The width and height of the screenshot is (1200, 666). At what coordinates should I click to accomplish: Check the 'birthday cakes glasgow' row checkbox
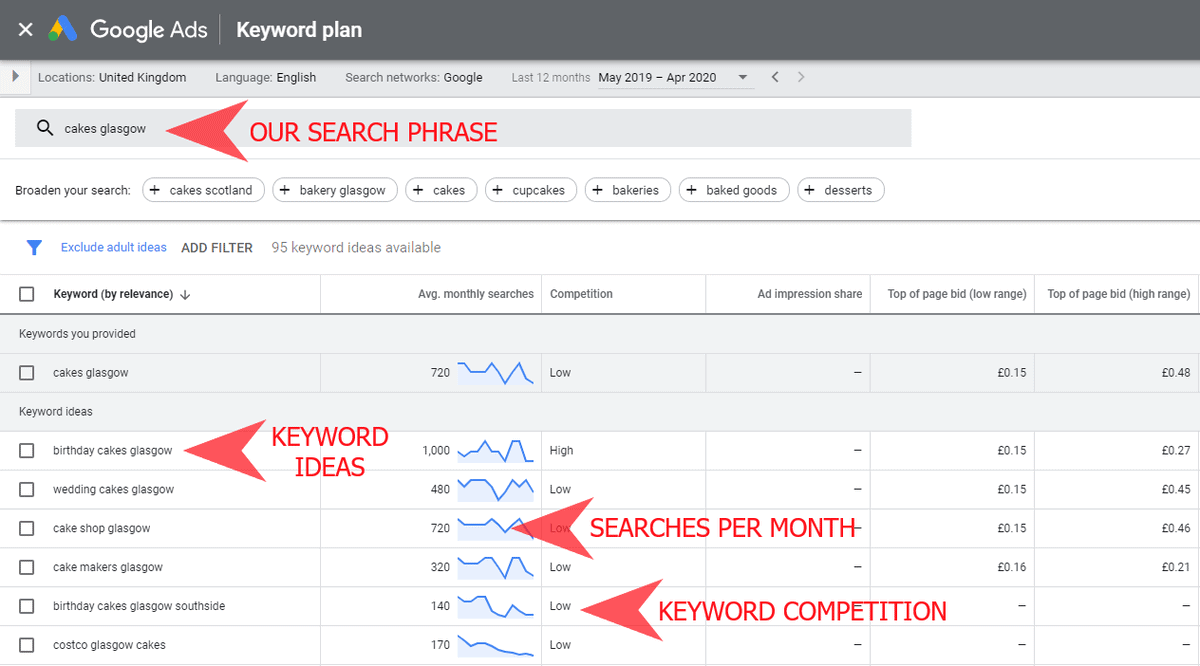click(27, 450)
